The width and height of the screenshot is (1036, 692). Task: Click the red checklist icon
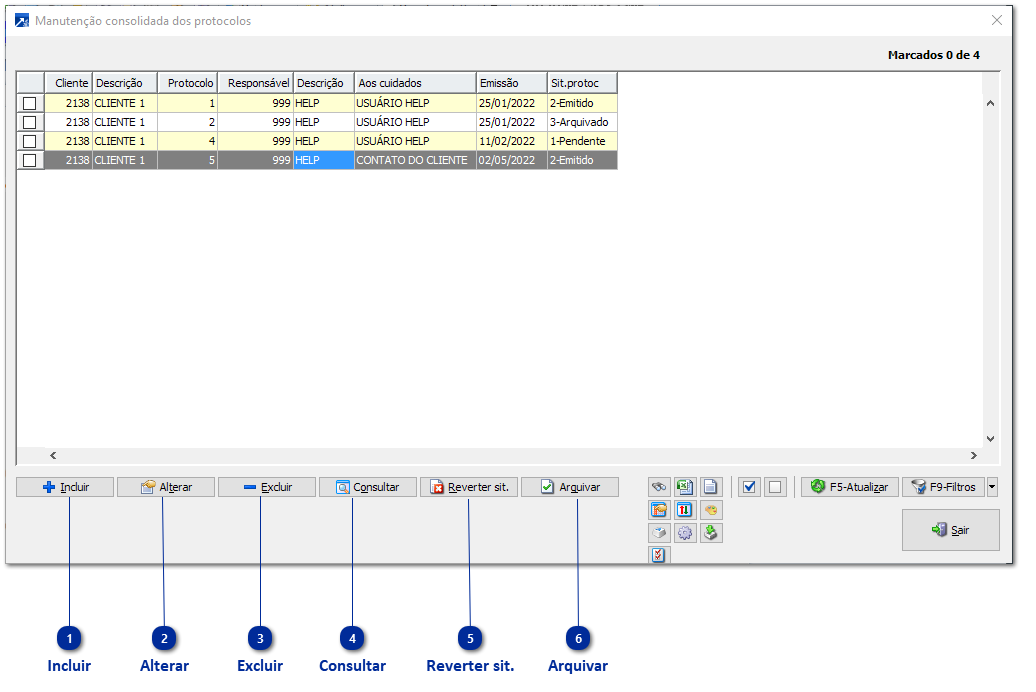coord(659,555)
